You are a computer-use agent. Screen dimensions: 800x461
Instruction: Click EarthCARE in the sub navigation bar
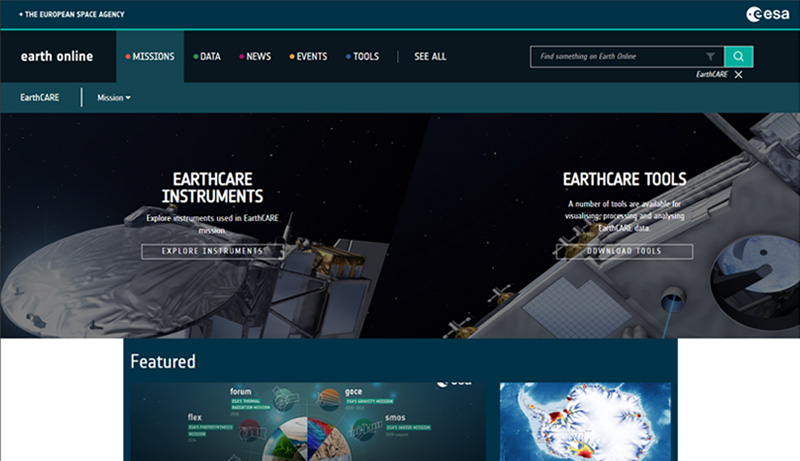coord(40,97)
